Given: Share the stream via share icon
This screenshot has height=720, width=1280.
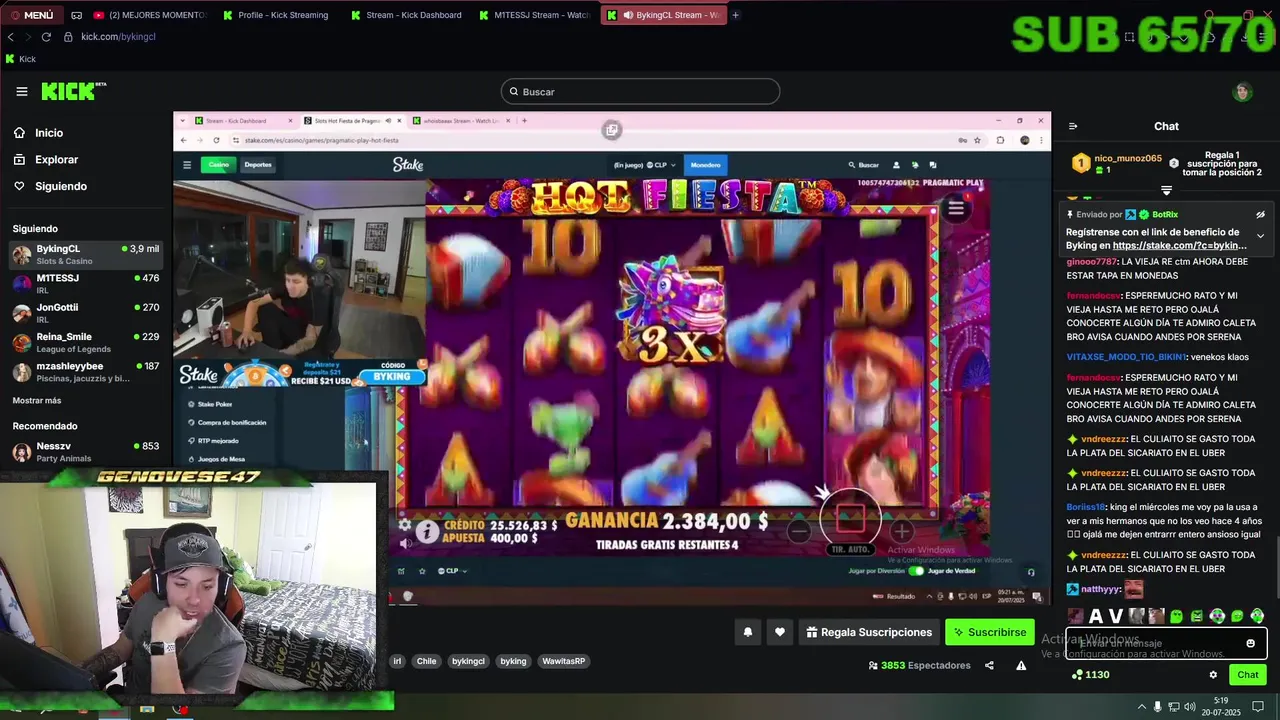Looking at the screenshot, I should pos(989,666).
